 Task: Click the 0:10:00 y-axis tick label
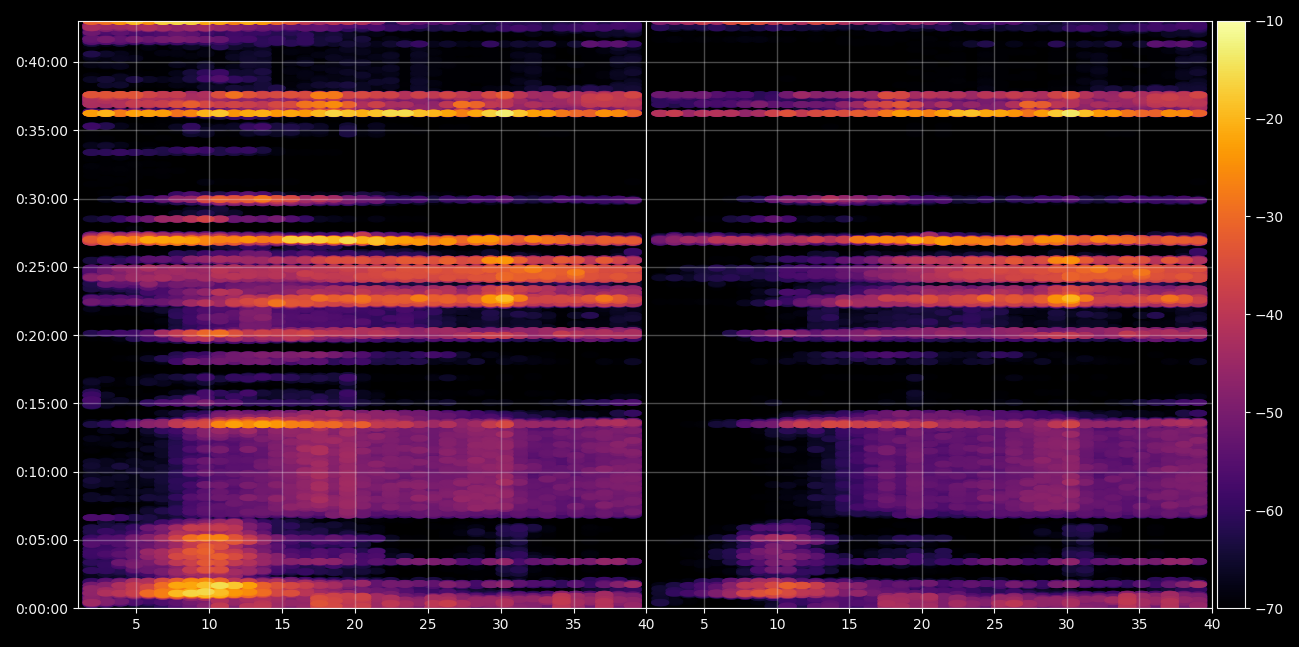[41, 472]
